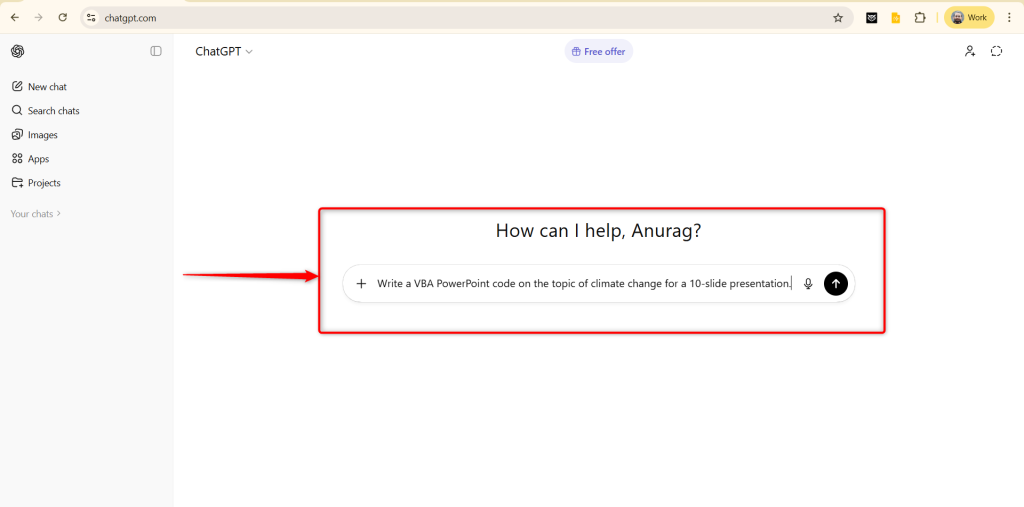Open the ChatGPT model dropdown

point(223,52)
